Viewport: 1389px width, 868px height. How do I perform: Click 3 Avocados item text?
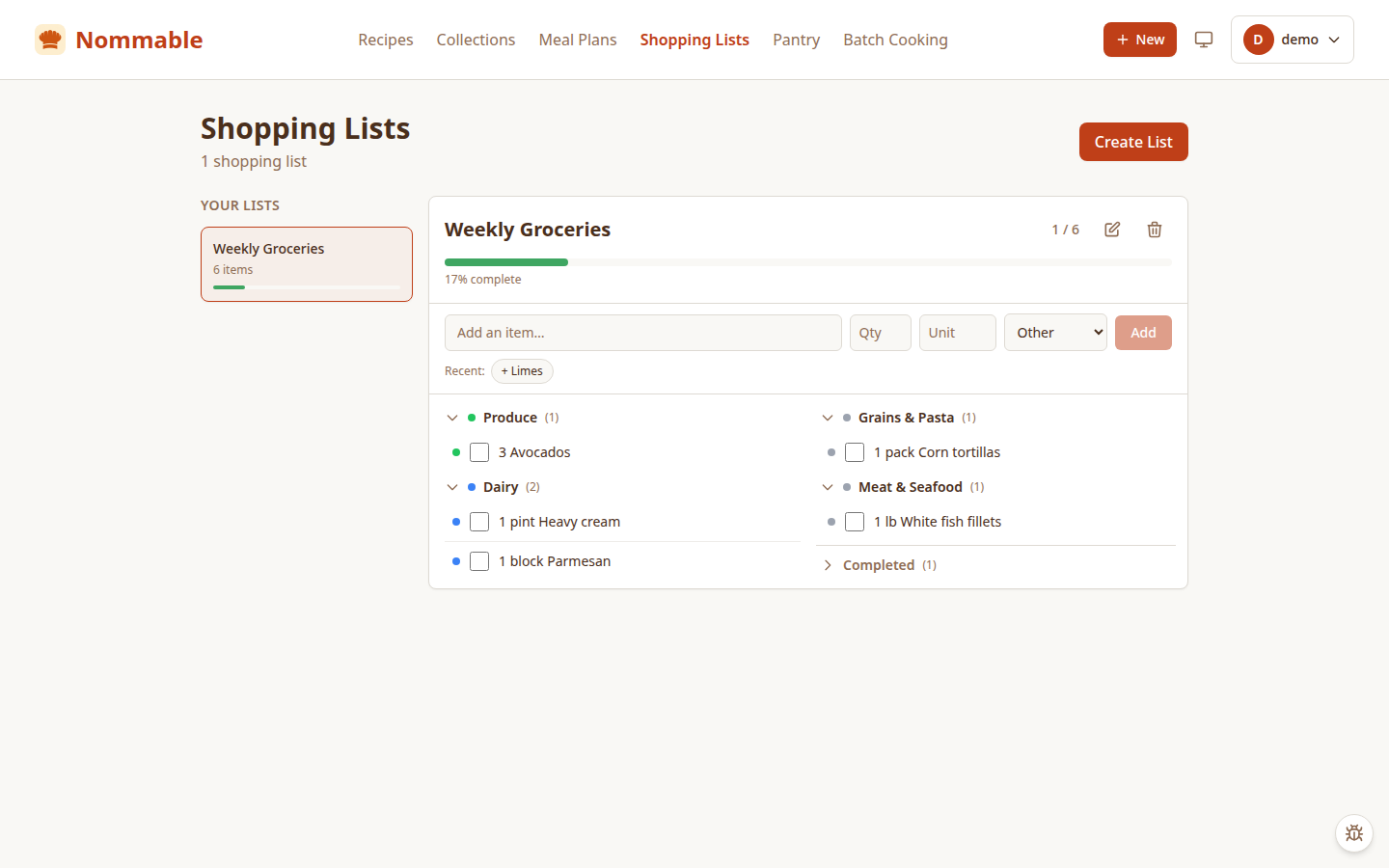tap(534, 452)
